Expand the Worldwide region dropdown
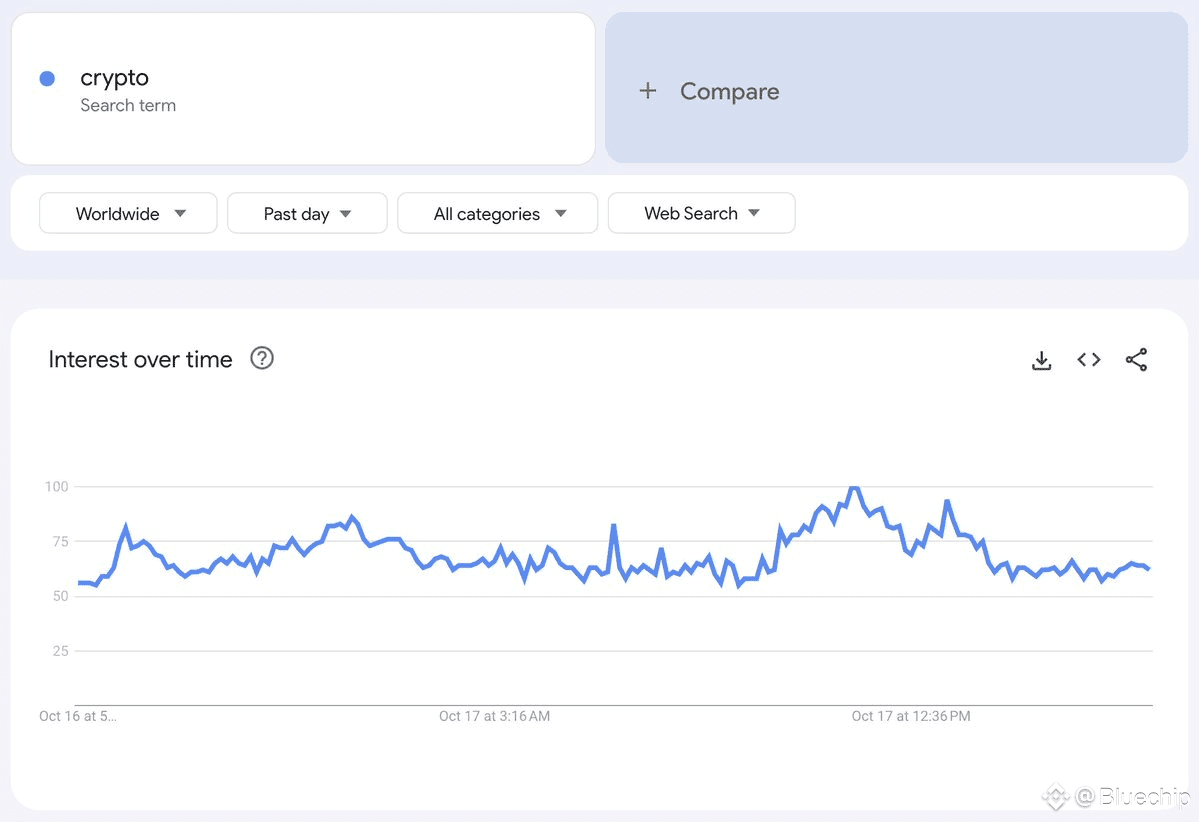 coord(128,214)
